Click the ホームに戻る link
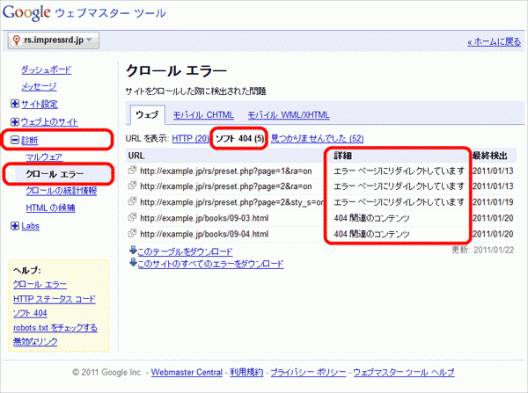 point(494,42)
